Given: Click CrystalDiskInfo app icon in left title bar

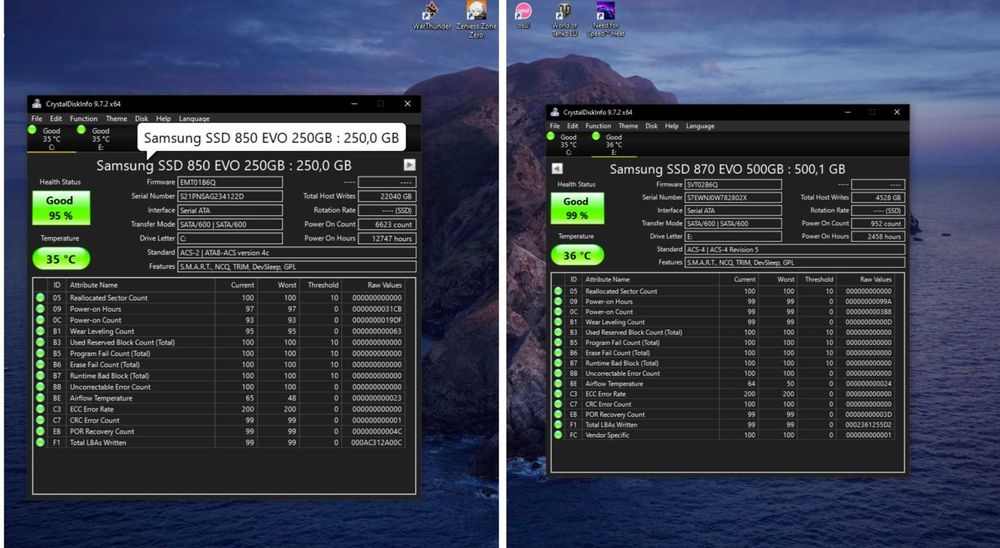Looking at the screenshot, I should pyautogui.click(x=37, y=103).
